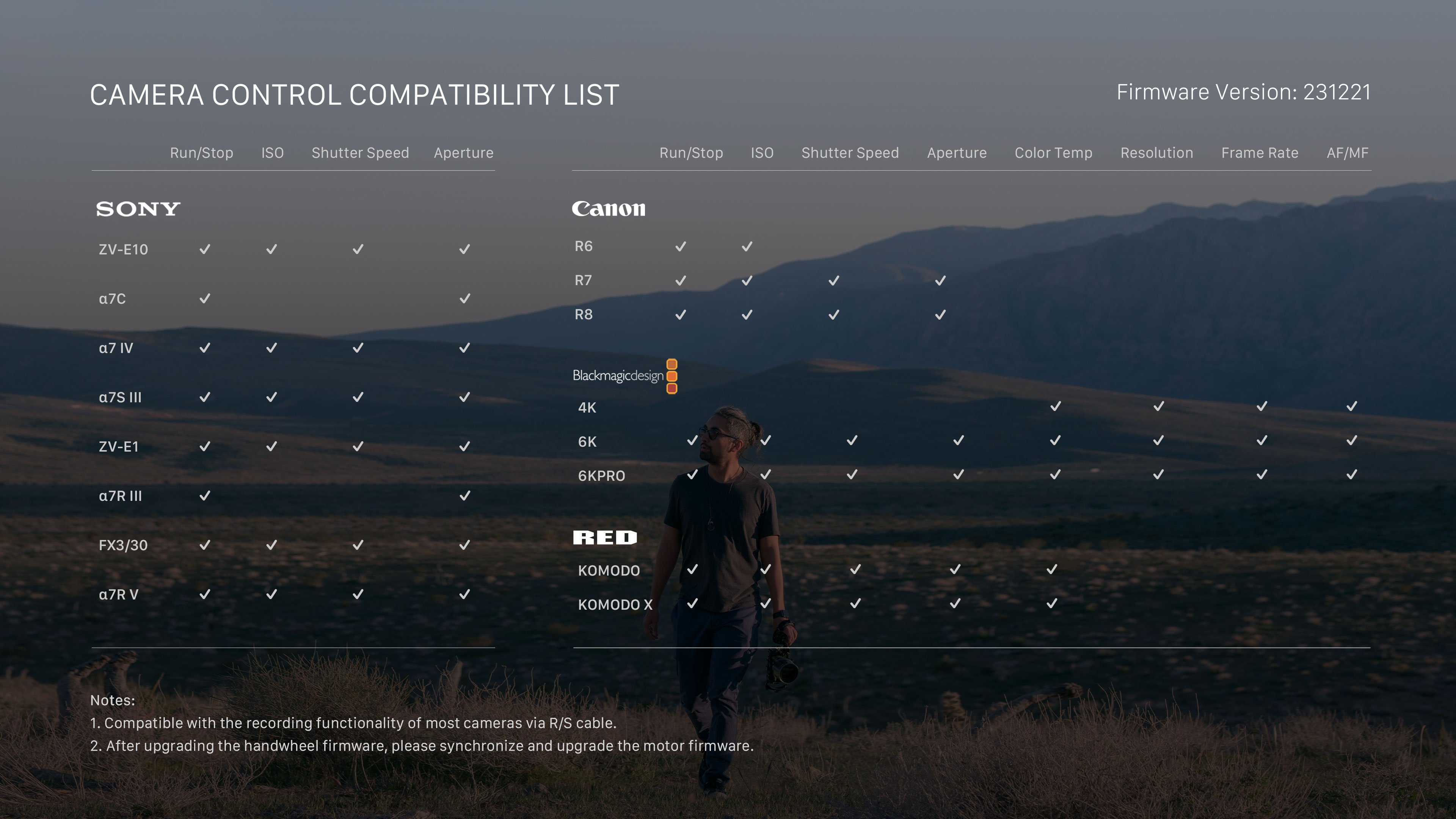The width and height of the screenshot is (1456, 819).
Task: Select the α7C Aperture checkmark
Action: [464, 298]
